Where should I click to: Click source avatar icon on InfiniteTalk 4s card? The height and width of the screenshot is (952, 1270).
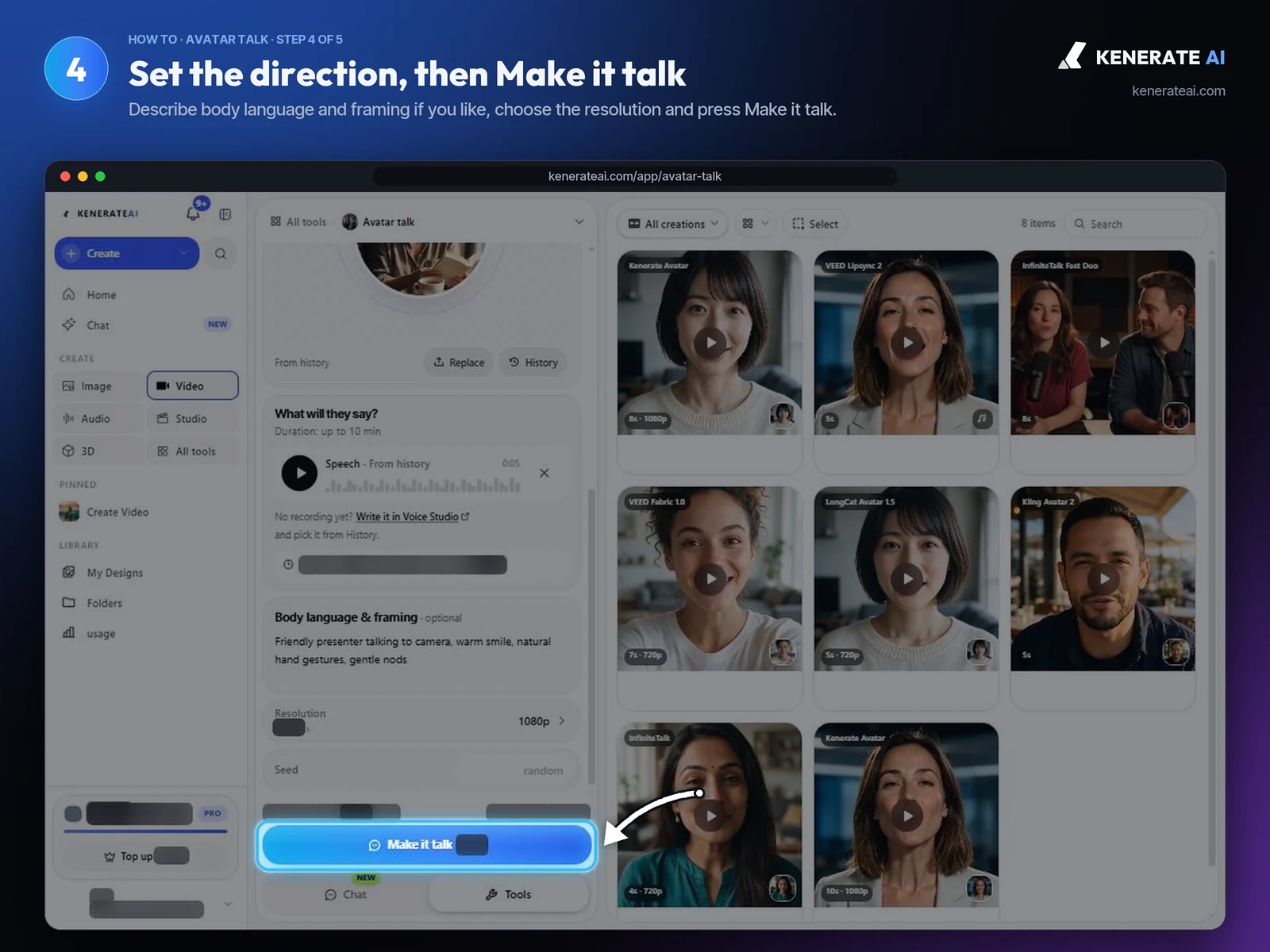[x=783, y=888]
